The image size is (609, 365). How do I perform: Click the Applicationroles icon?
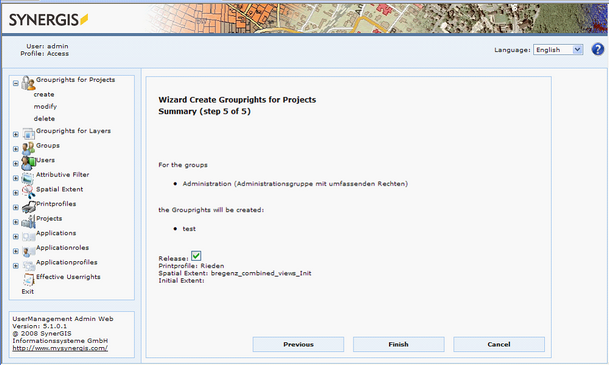tap(28, 251)
